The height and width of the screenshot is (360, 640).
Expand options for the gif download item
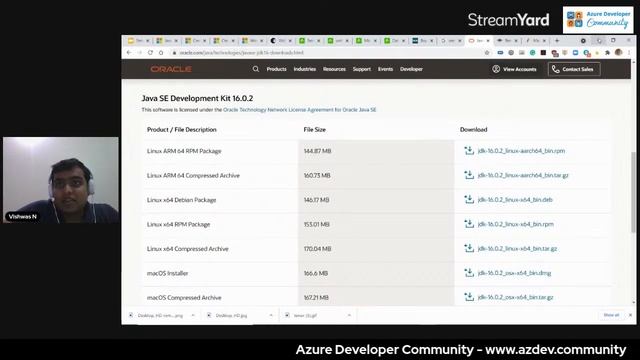tap(349, 316)
